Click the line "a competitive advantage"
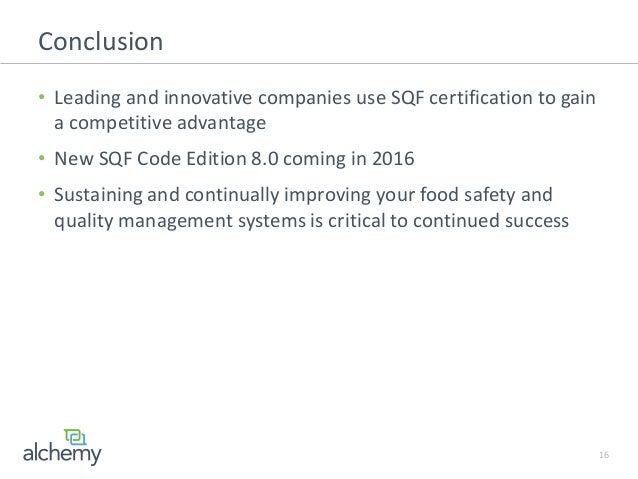This screenshot has width=638, height=479. 160,122
